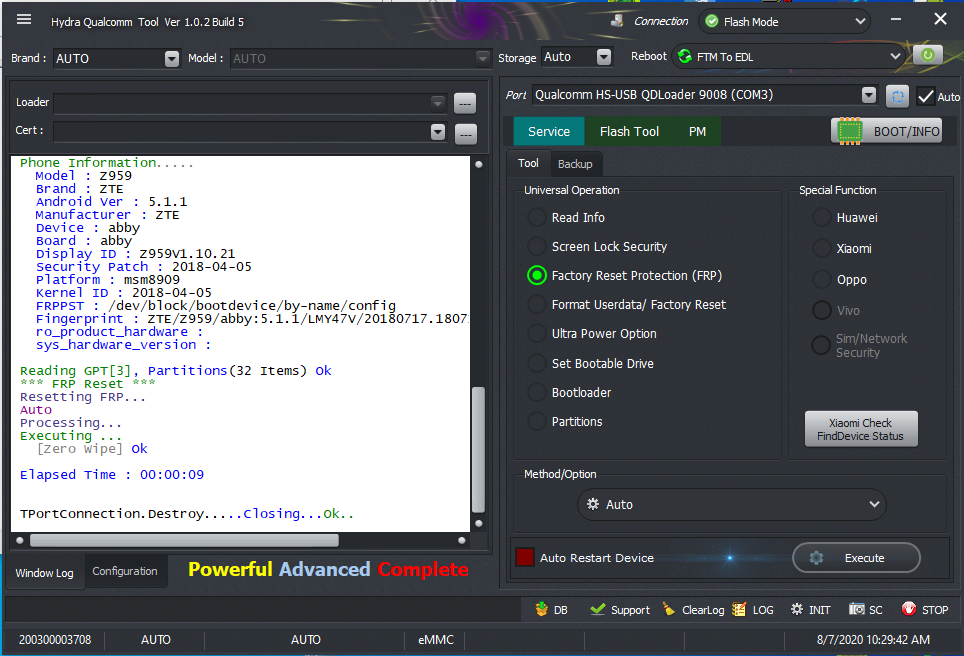This screenshot has width=964, height=656.
Task: Click the INIT gear icon
Action: [x=797, y=609]
